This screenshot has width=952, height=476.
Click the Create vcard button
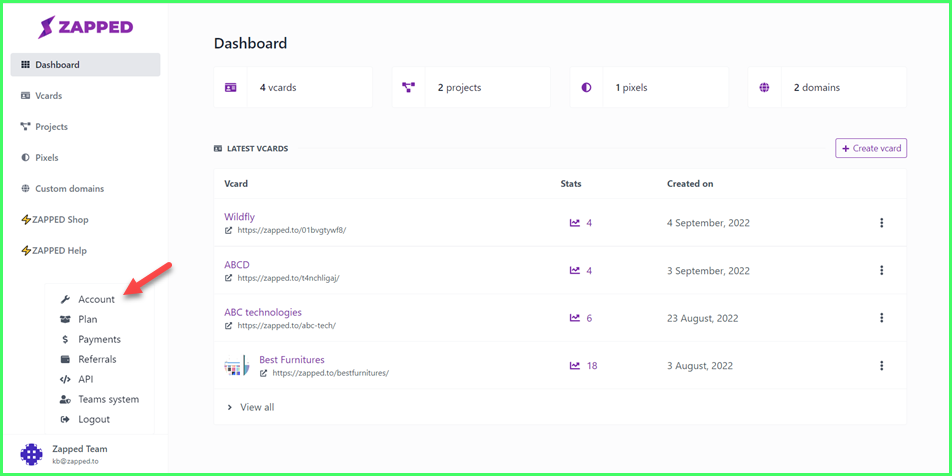(871, 148)
